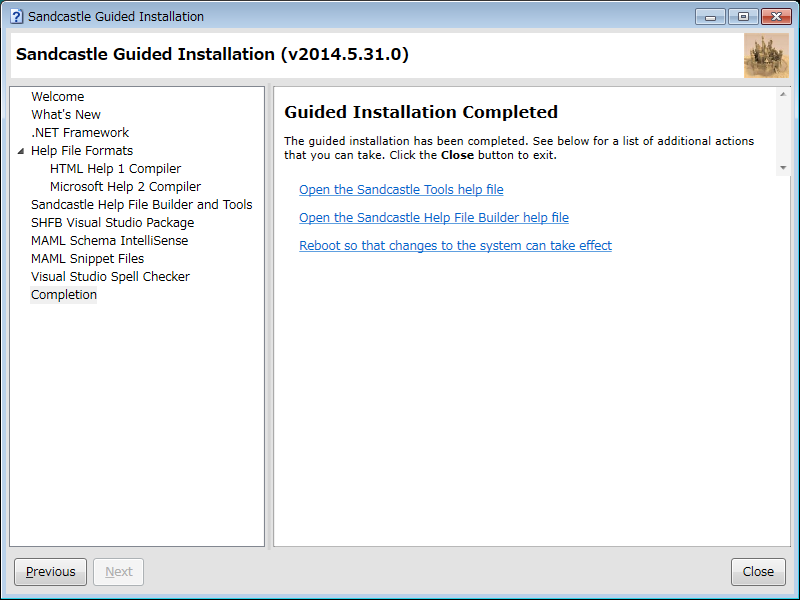Click the Previous button

tap(51, 571)
